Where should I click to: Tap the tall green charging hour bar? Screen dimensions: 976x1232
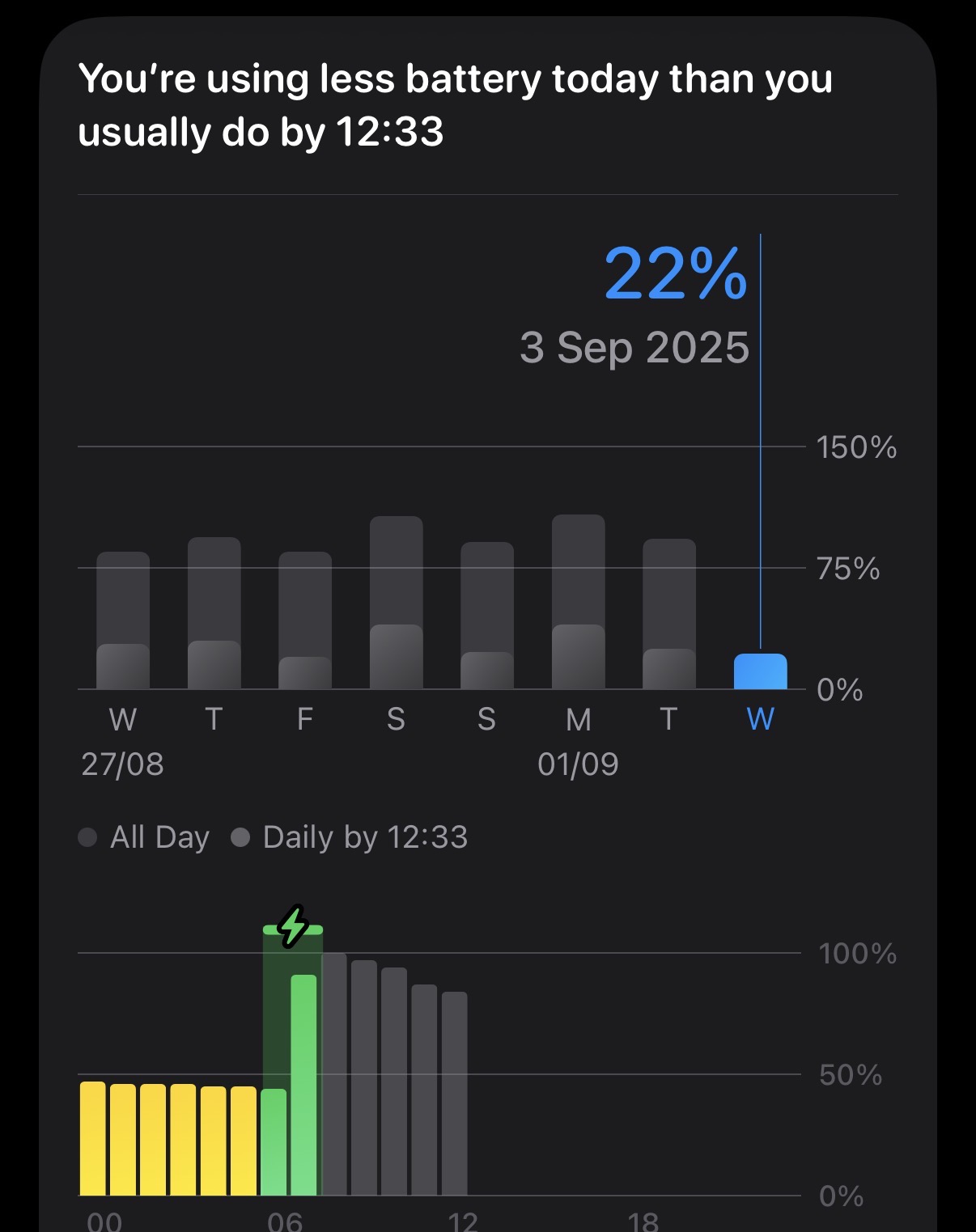point(303,1085)
